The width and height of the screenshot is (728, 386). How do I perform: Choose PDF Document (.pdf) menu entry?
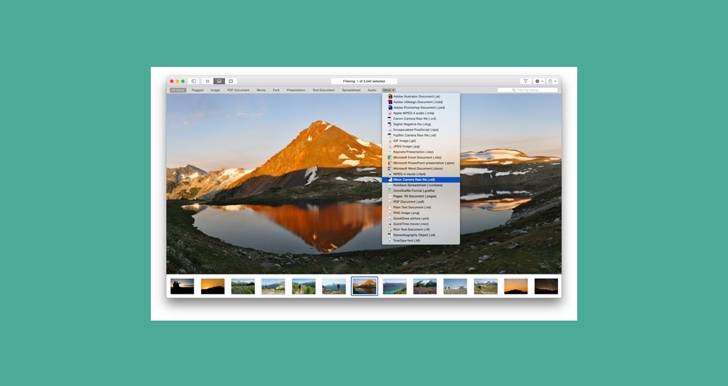click(421, 202)
